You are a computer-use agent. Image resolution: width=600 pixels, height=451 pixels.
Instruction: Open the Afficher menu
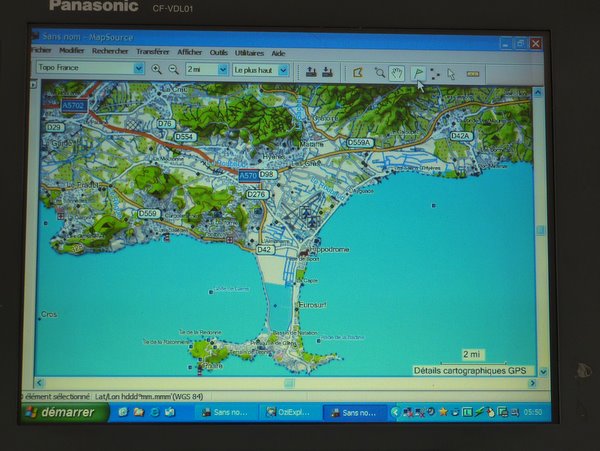pos(189,52)
